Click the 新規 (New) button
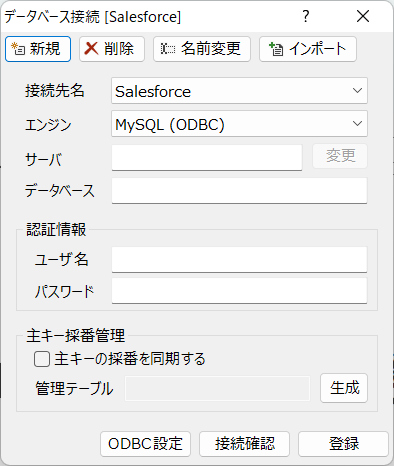Viewport: 394px width, 466px height. 38,49
